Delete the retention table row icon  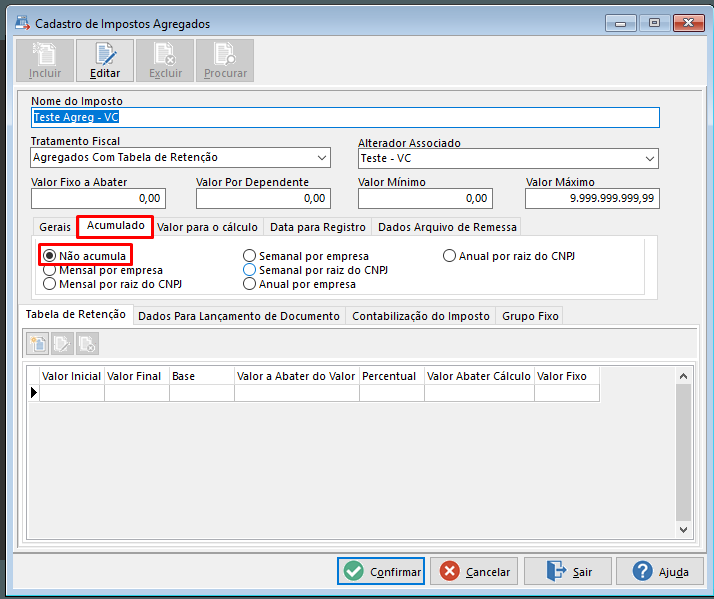point(87,343)
